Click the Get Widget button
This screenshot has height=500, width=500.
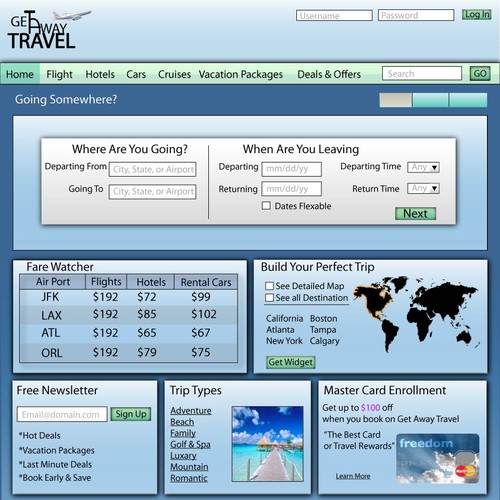291,362
